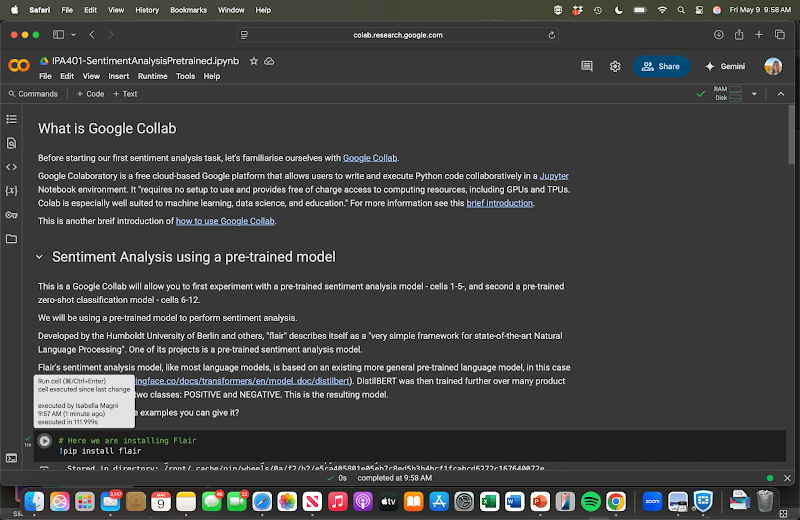Open the files folder panel

point(11,238)
